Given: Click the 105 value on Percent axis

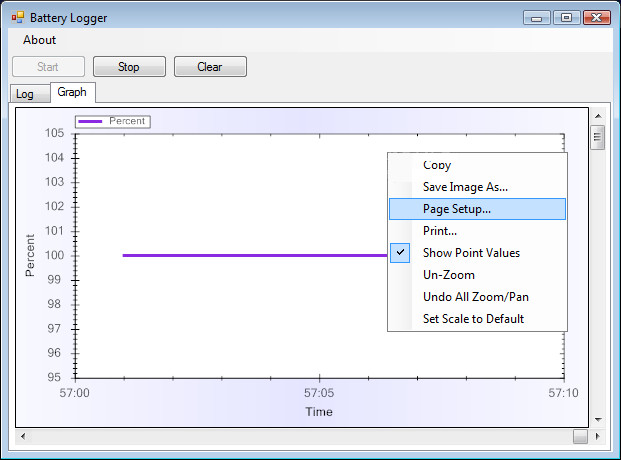Looking at the screenshot, I should point(54,133).
